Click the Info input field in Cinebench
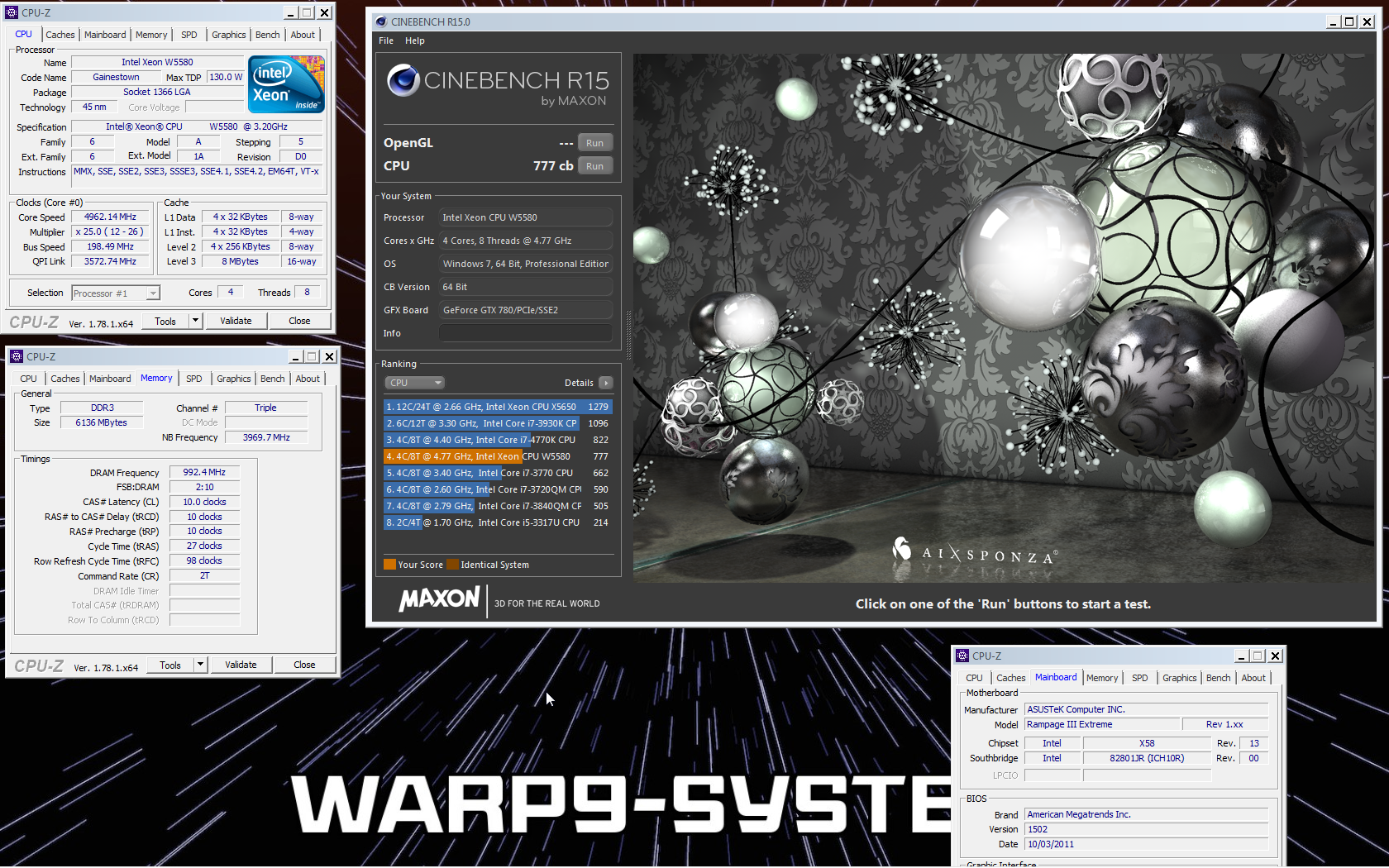The height and width of the screenshot is (868, 1389). coord(526,333)
